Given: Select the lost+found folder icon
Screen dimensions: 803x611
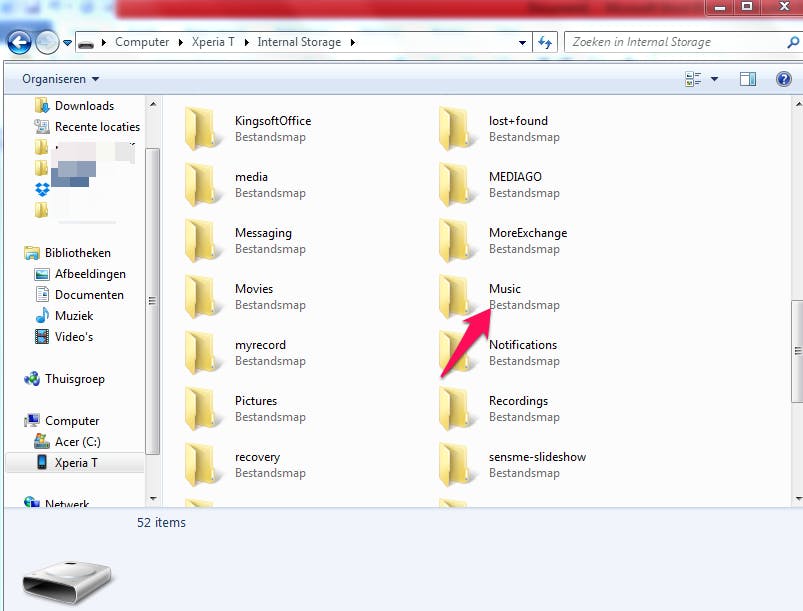Looking at the screenshot, I should tap(455, 129).
